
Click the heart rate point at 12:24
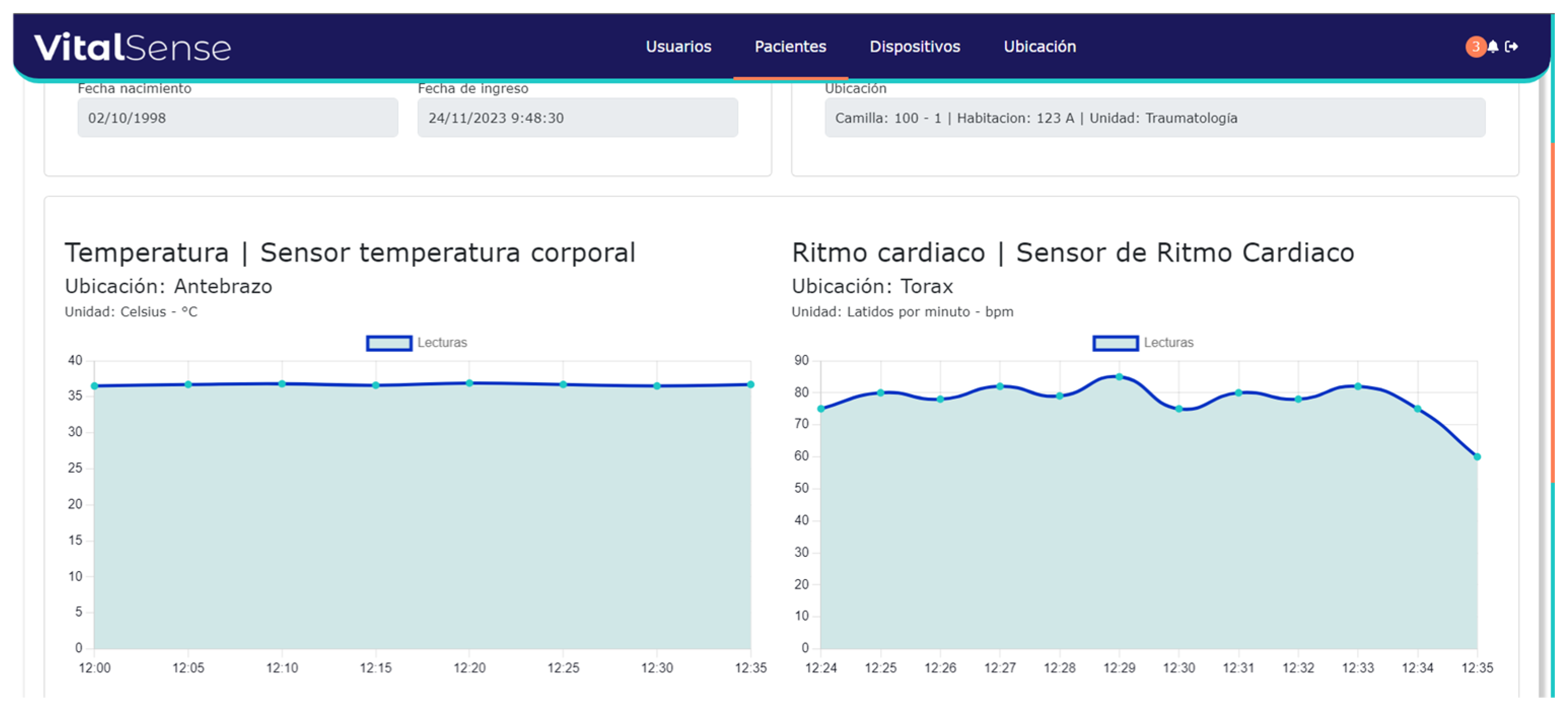pyautogui.click(x=821, y=409)
